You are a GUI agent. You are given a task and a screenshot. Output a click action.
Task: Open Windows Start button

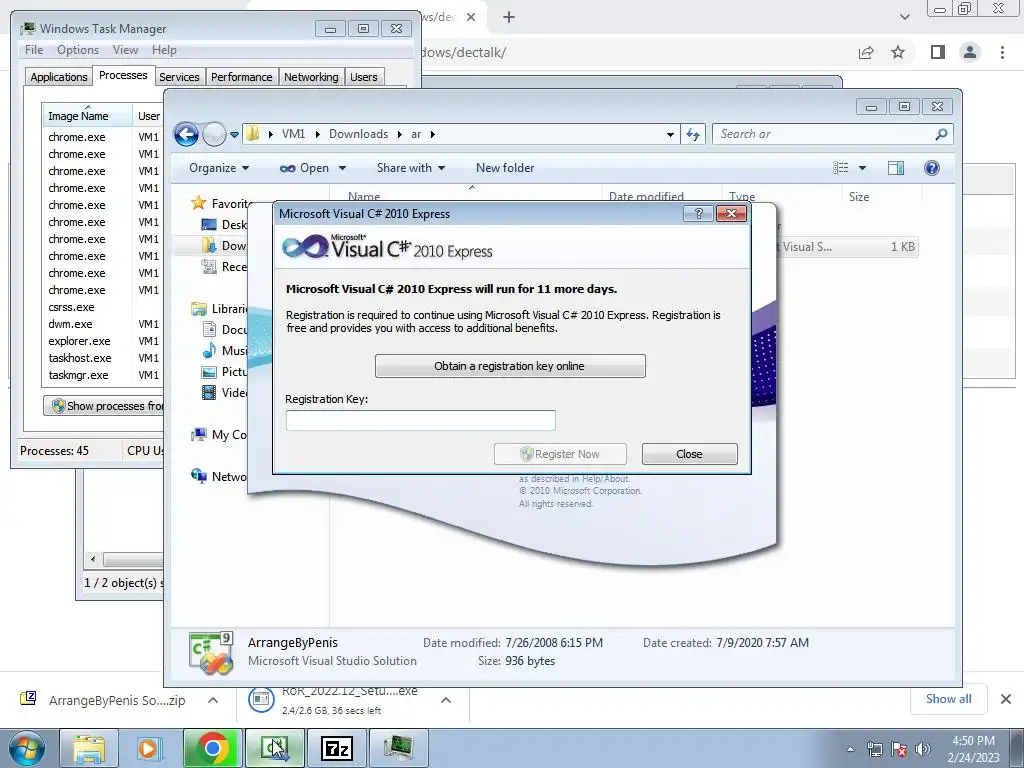click(27, 748)
